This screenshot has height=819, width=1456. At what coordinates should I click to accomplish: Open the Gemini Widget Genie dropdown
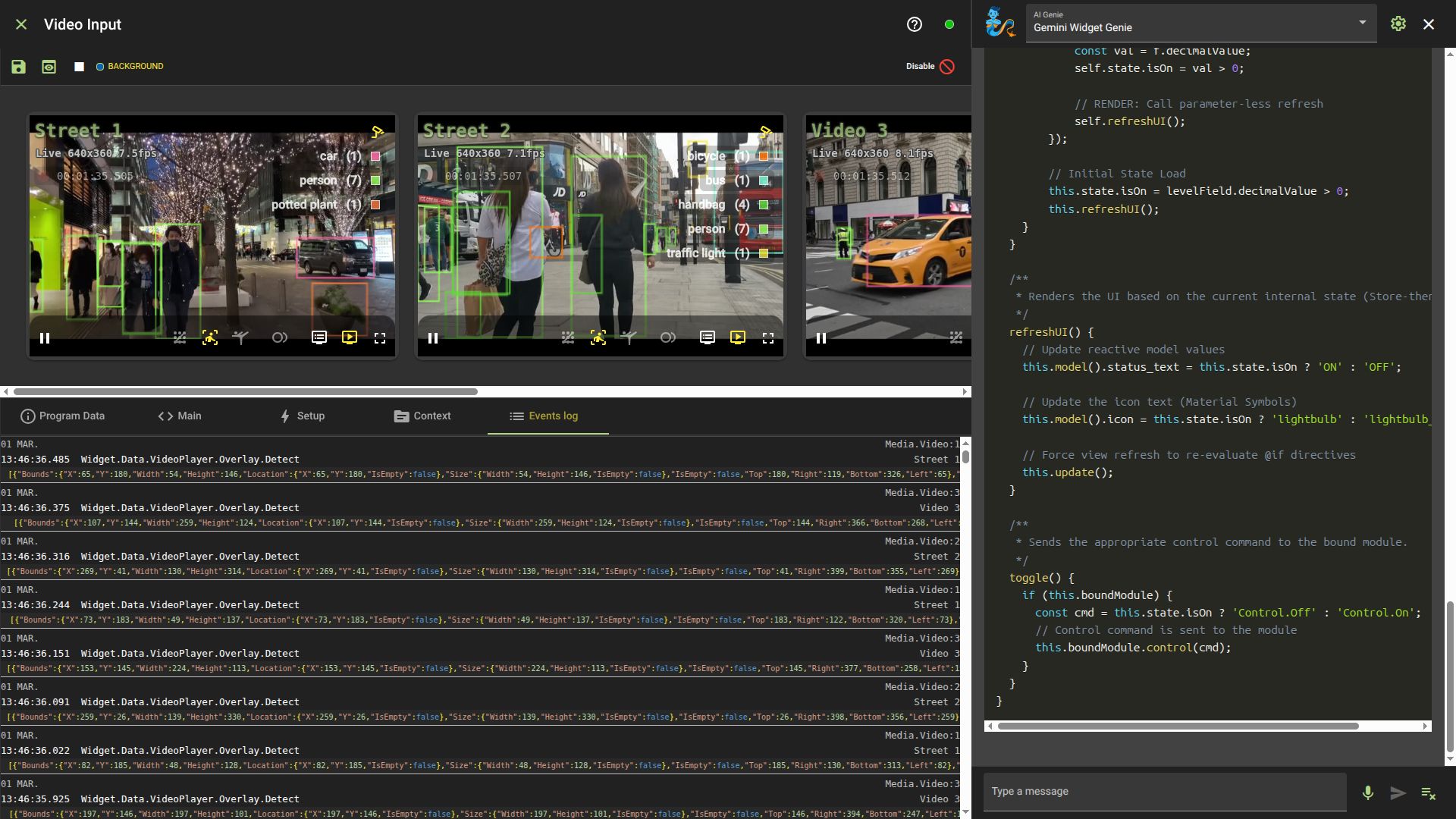(x=1363, y=23)
